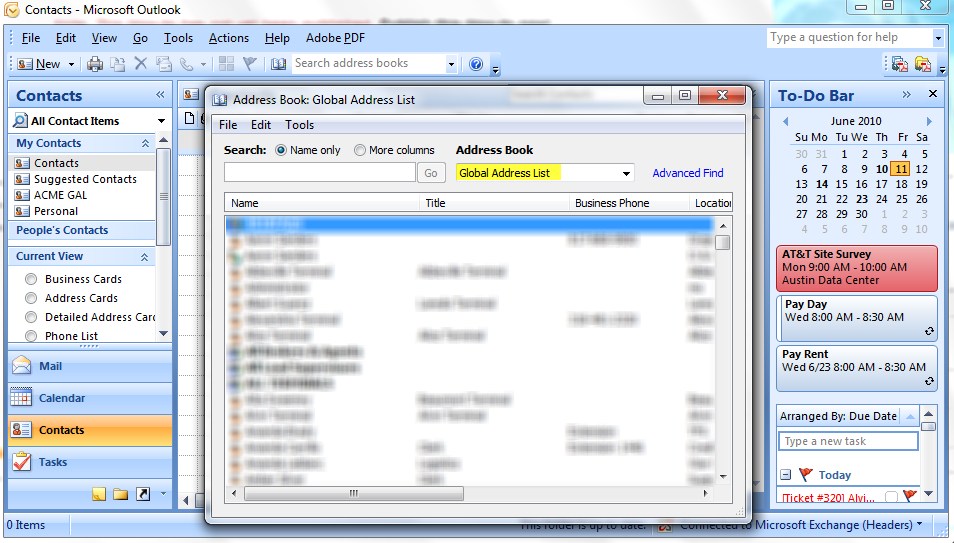Viewport: 954px width, 543px height.
Task: Click the Advanced Find link
Action: coord(688,173)
